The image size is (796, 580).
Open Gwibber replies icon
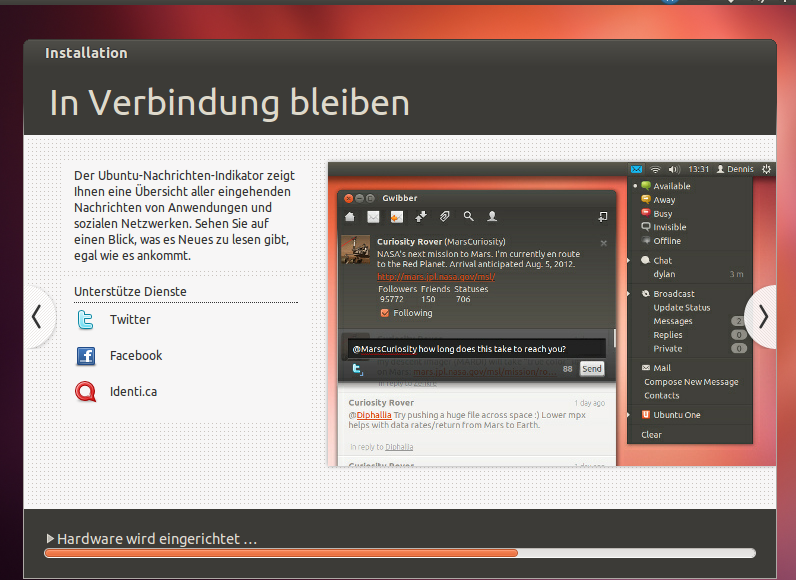click(x=396, y=217)
